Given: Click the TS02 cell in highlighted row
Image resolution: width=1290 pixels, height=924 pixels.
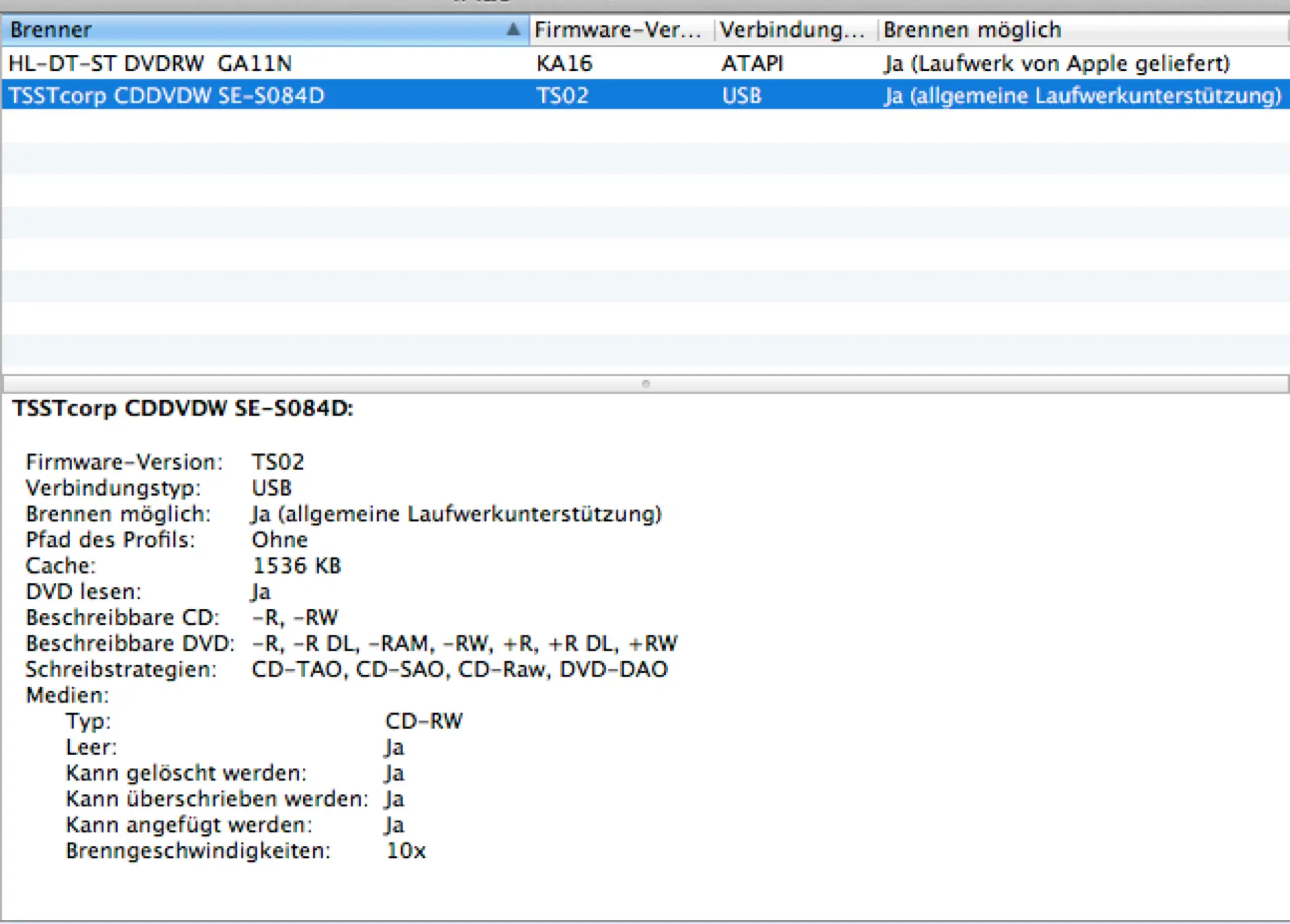Looking at the screenshot, I should coord(562,95).
